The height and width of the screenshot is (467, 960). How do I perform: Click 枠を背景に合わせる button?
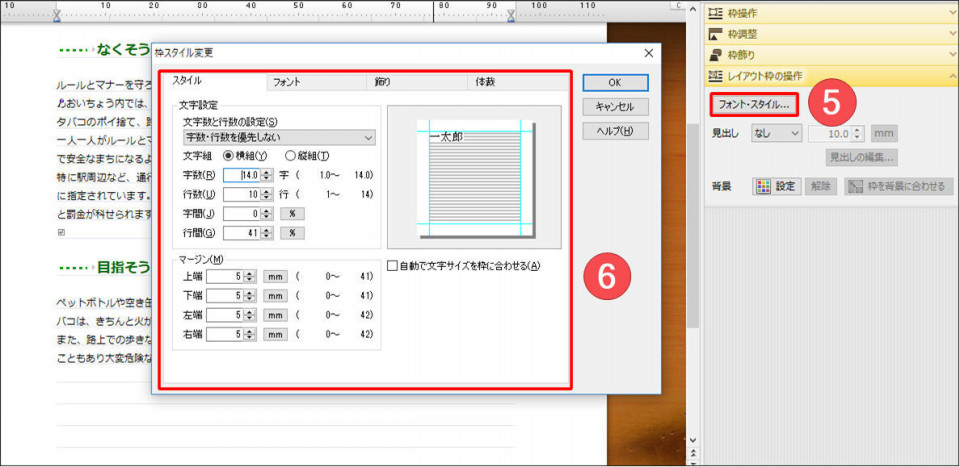pyautogui.click(x=899, y=187)
